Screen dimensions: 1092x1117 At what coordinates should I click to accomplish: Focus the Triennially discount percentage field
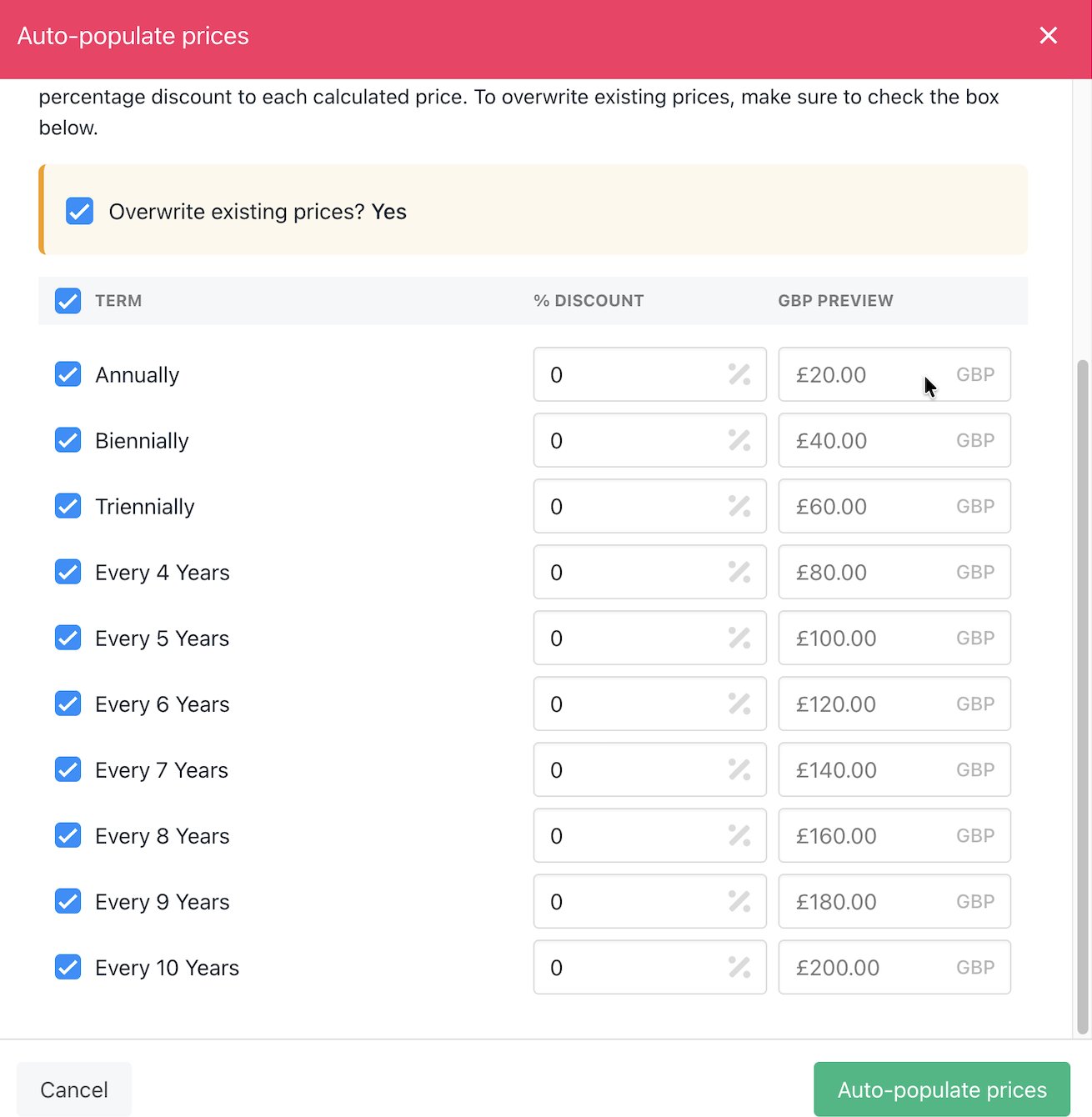pos(650,506)
